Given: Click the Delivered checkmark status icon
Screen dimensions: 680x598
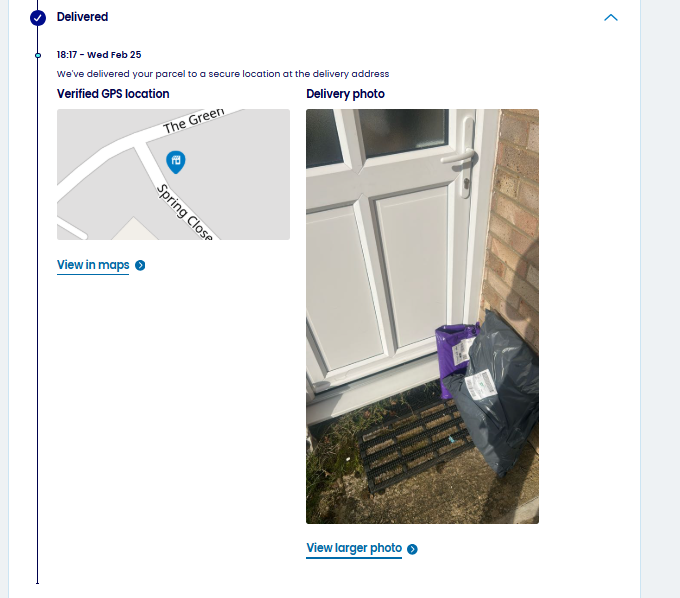Looking at the screenshot, I should point(38,18).
